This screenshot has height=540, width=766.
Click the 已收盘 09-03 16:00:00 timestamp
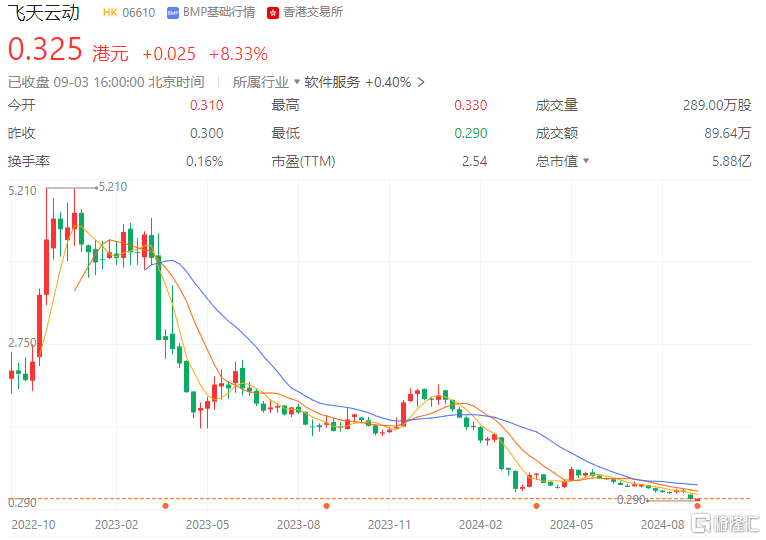[106, 82]
